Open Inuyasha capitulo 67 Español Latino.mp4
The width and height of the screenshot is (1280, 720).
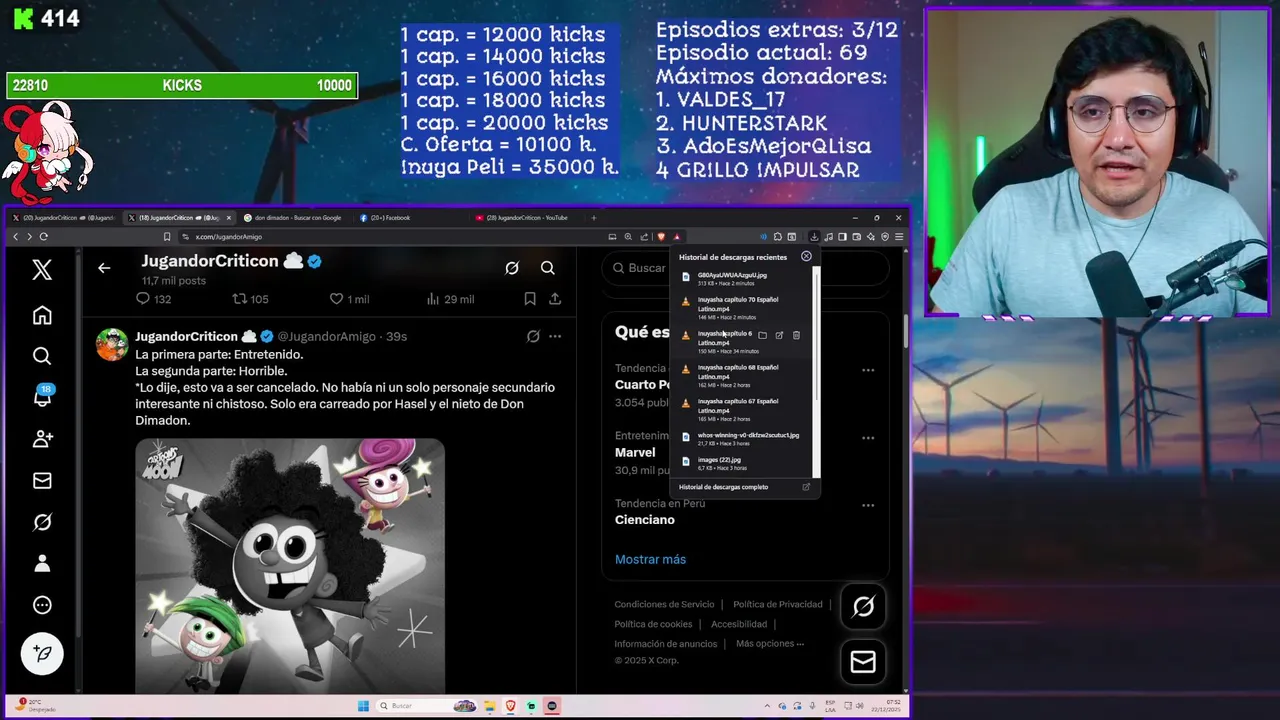pos(744,410)
